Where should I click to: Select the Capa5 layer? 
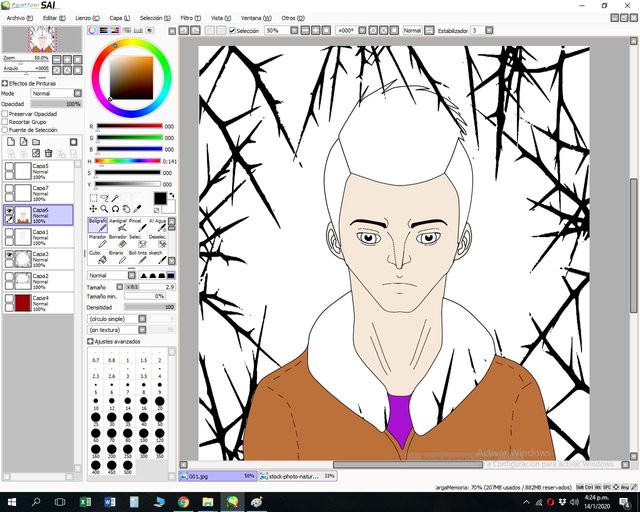(x=38, y=171)
